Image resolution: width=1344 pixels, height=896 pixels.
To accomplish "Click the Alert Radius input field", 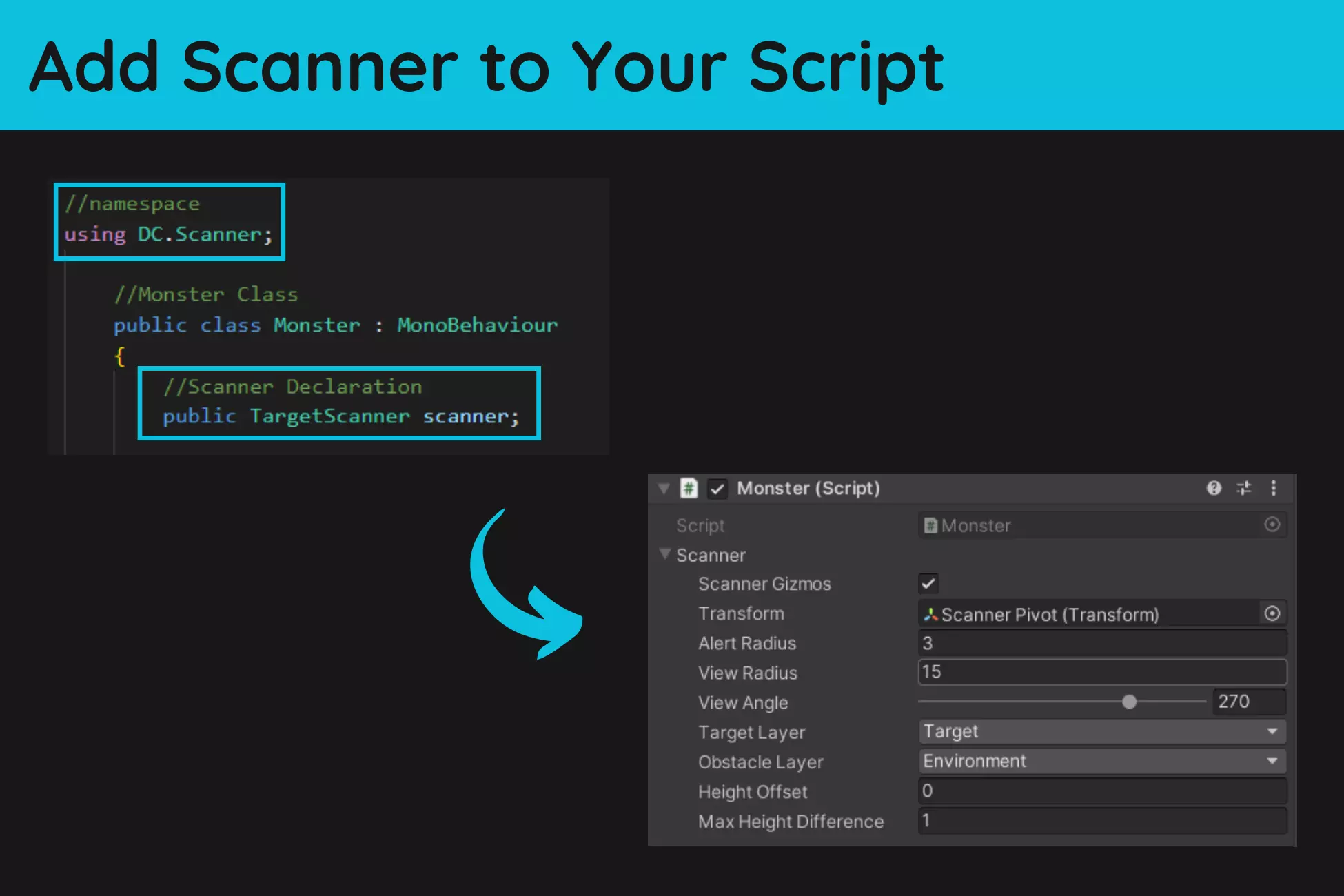I will point(1101,643).
